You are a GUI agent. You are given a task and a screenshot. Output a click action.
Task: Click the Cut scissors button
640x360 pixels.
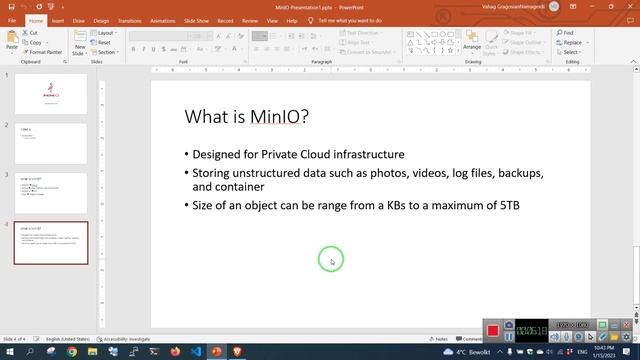pyautogui.click(x=30, y=33)
